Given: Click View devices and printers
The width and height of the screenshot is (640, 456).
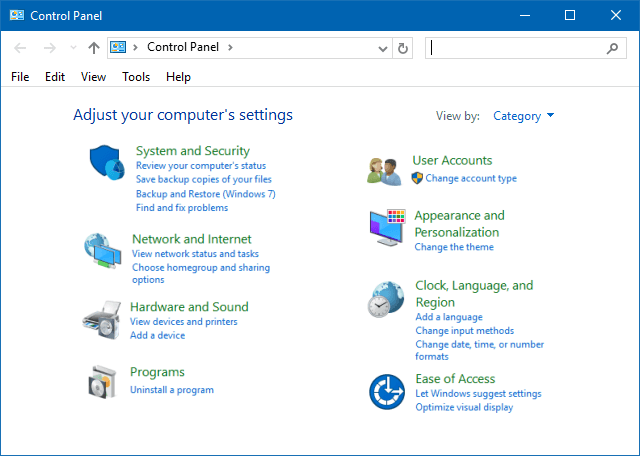Looking at the screenshot, I should (x=184, y=322).
